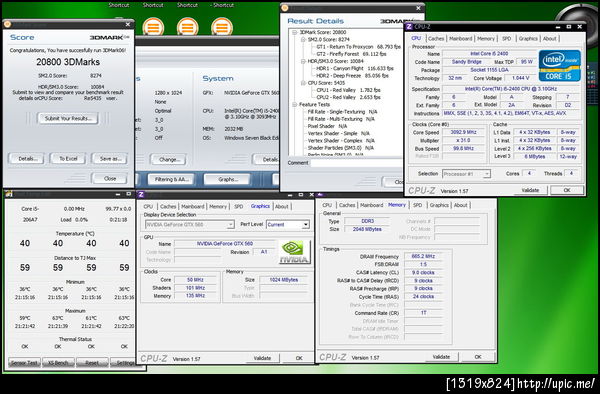Select HDR1 - Canyon Flight result row
600x394 pixels.
[x=355, y=68]
